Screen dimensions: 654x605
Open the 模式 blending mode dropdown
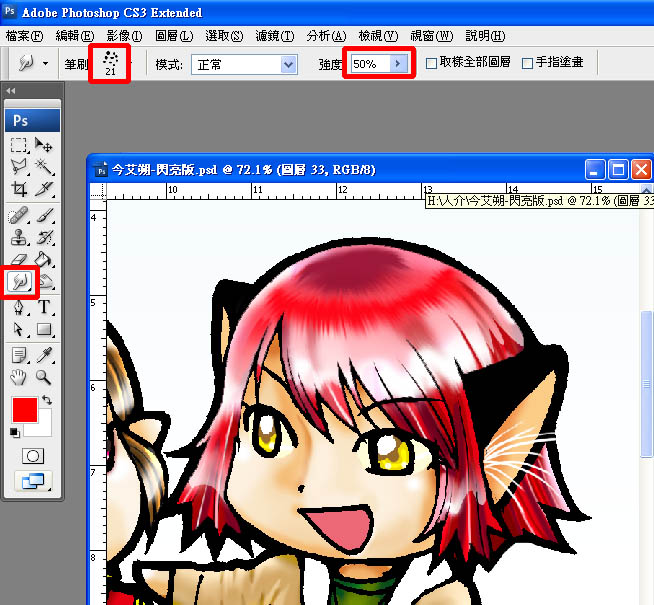pyautogui.click(x=244, y=65)
